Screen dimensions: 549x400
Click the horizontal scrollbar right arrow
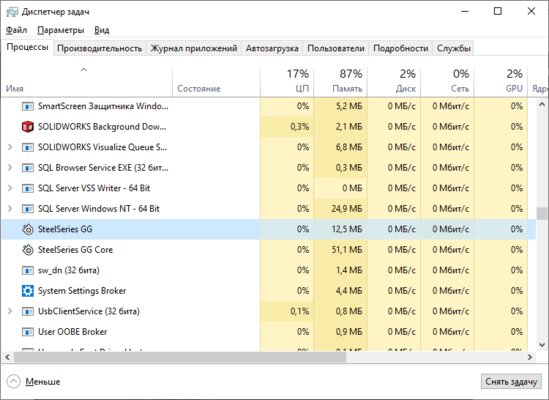pyautogui.click(x=530, y=357)
